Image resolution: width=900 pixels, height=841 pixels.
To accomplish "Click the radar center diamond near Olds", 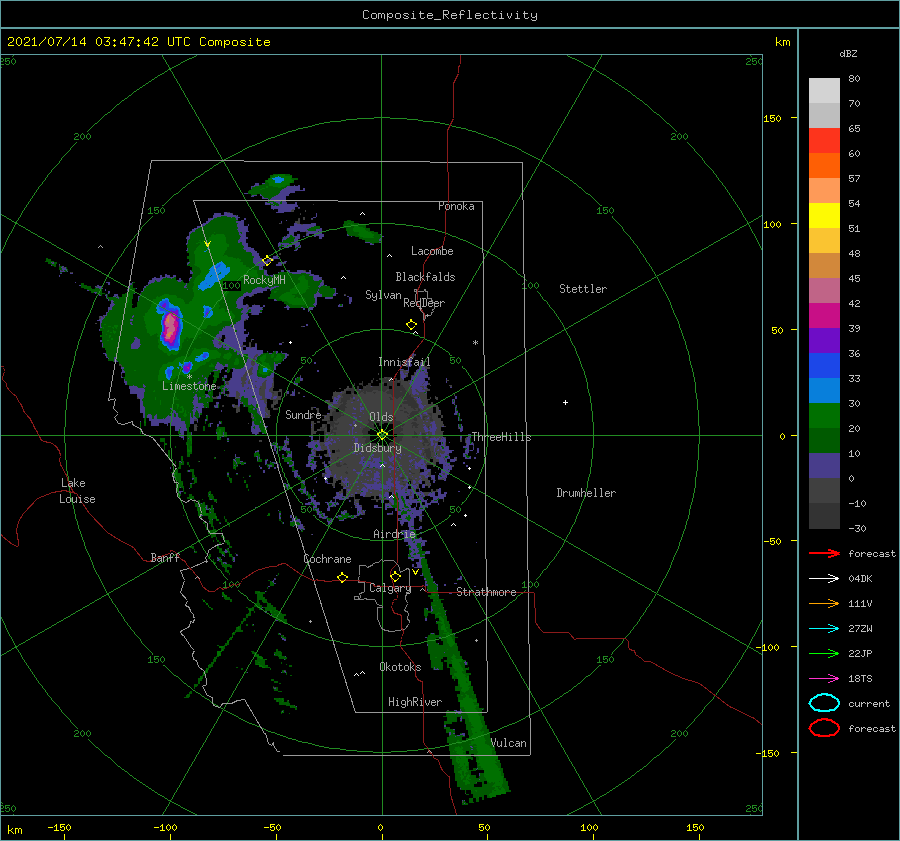I will pos(382,435).
